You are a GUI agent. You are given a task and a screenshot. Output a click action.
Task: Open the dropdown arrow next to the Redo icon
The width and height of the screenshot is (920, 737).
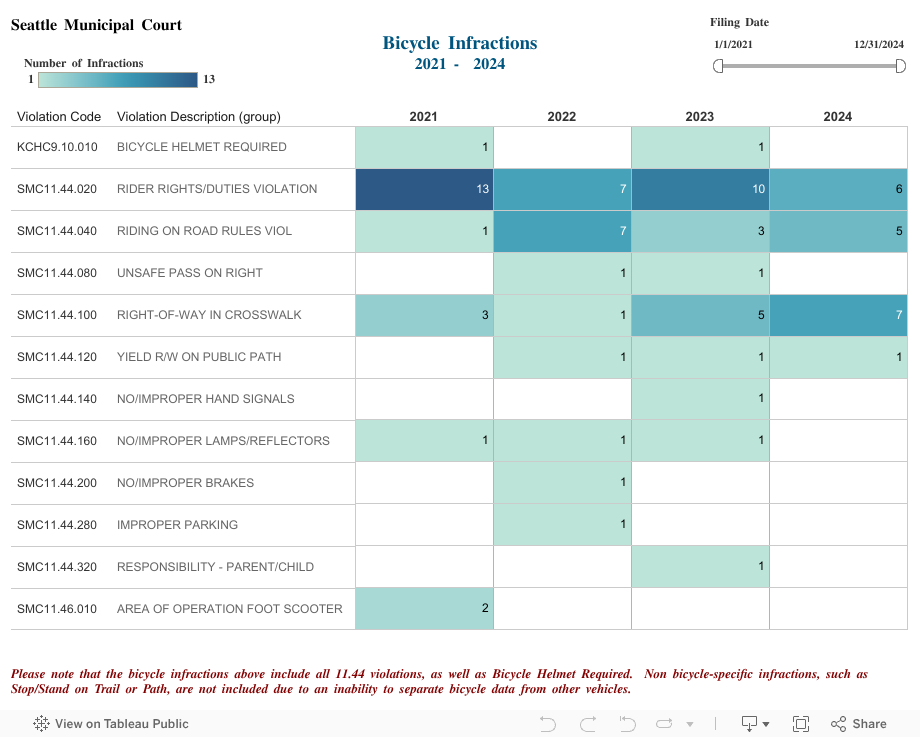(689, 722)
